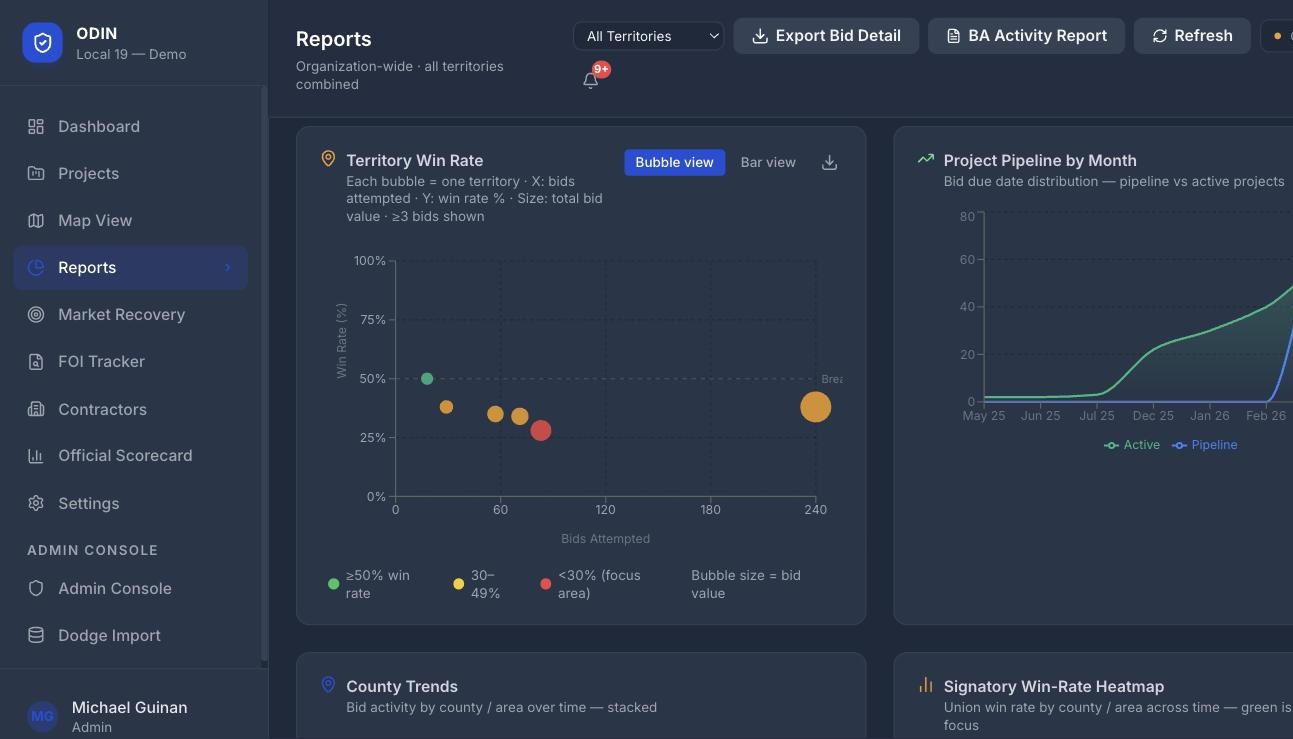The height and width of the screenshot is (739, 1293).
Task: Switch to Bubble view
Action: pos(675,162)
